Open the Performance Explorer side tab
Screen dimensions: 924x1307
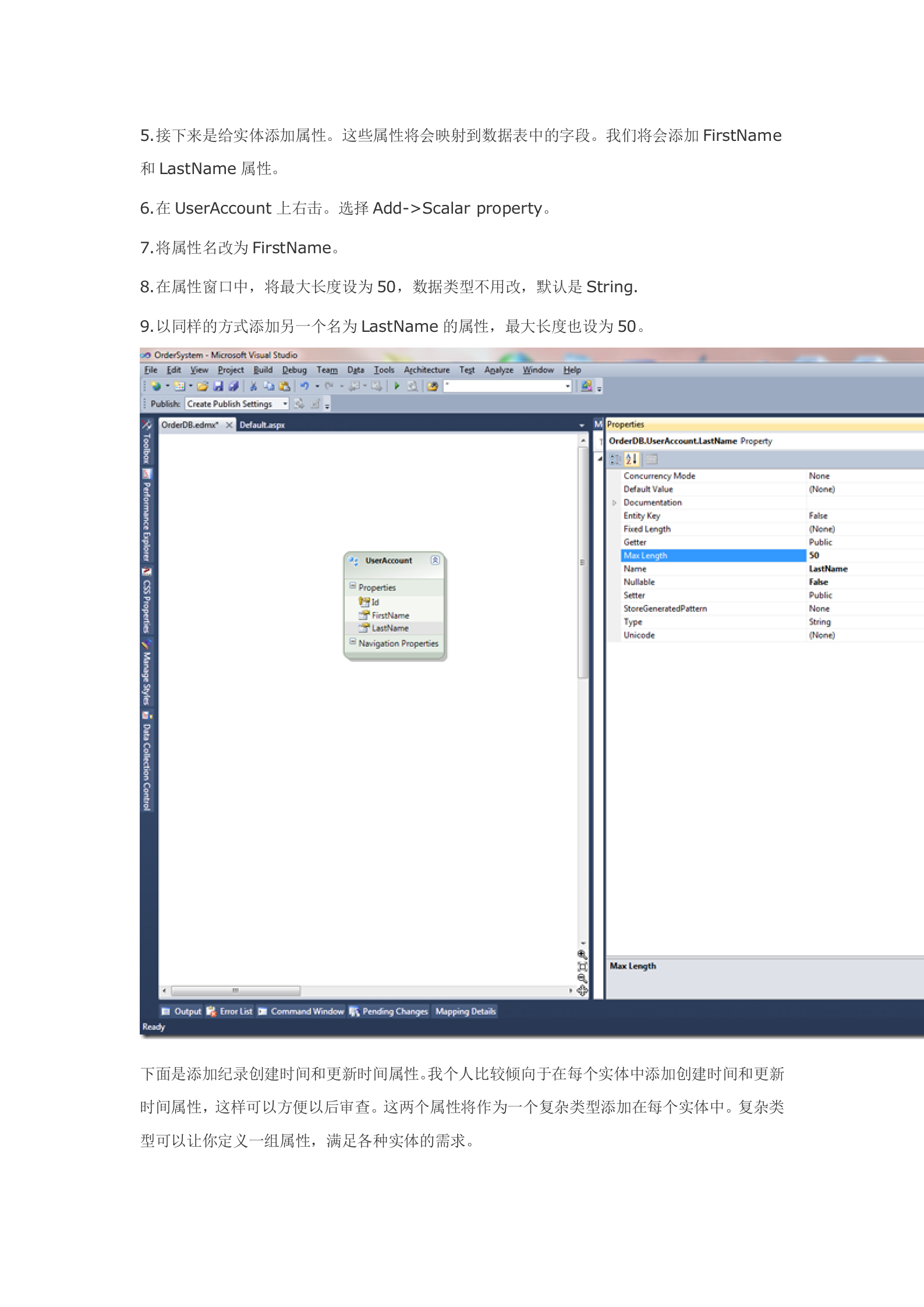click(x=147, y=515)
